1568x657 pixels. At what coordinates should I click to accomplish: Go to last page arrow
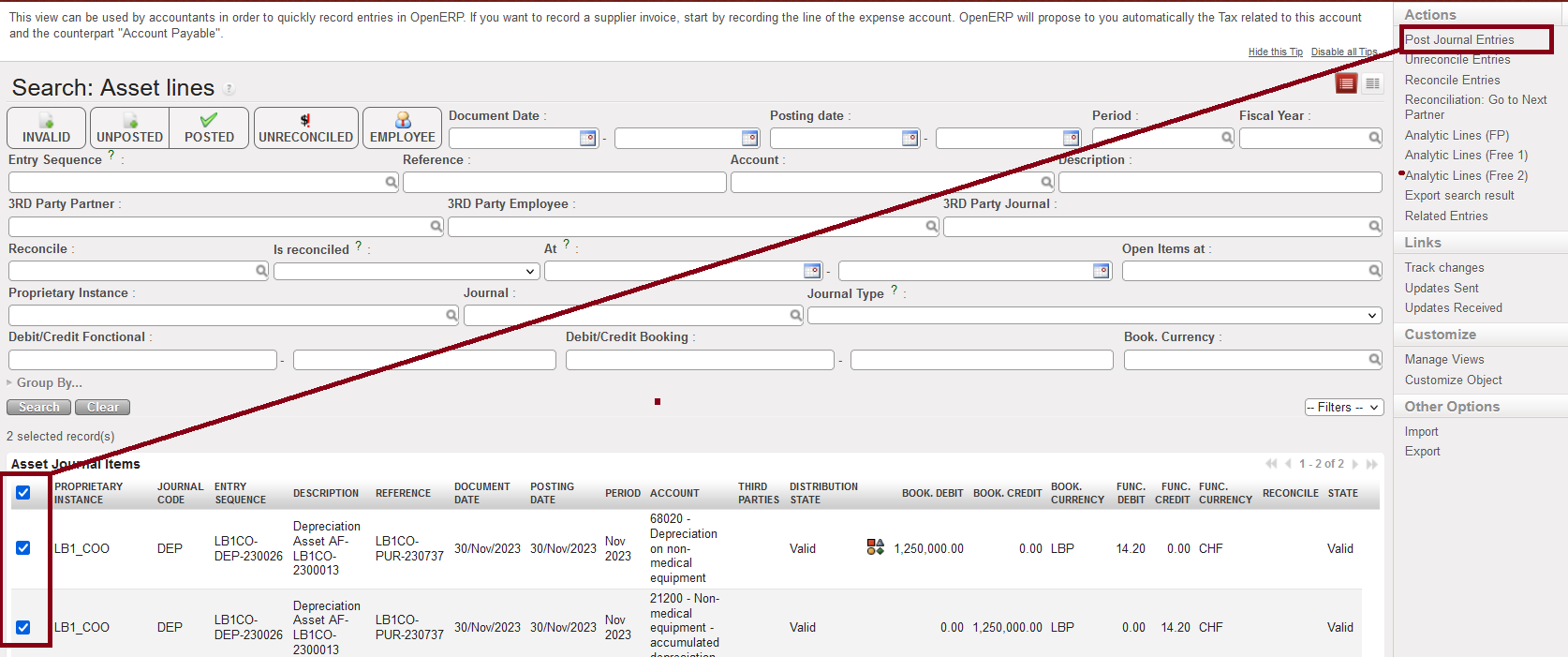pos(1372,464)
